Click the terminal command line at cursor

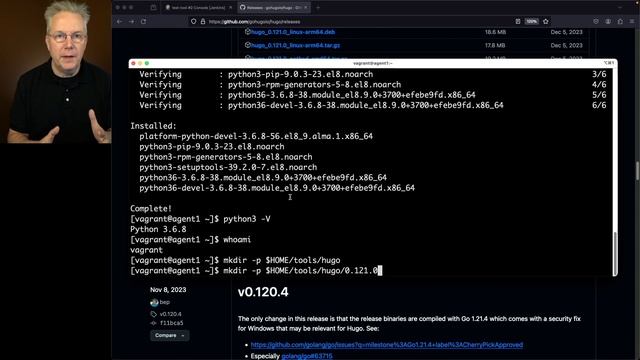256,271
